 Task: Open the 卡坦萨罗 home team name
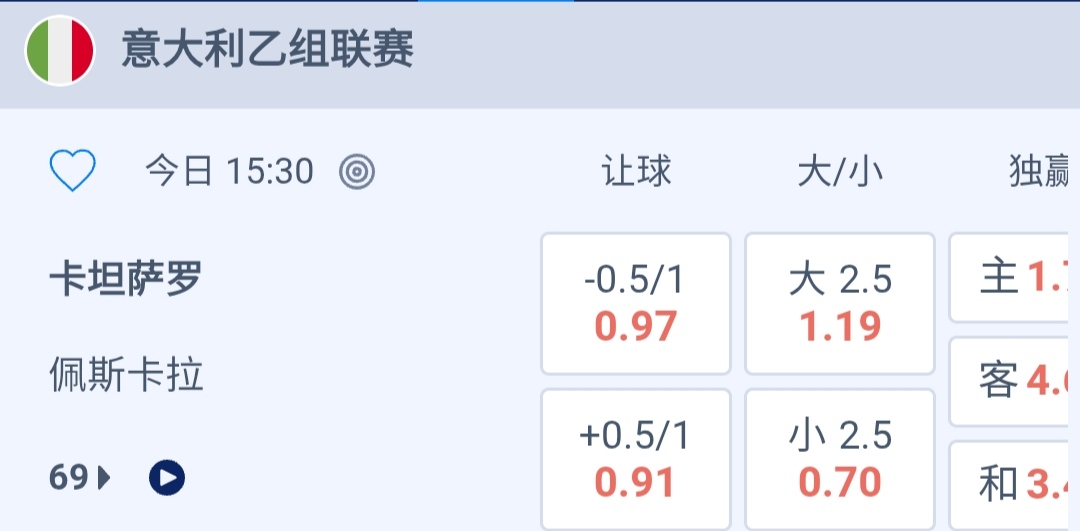[126, 279]
